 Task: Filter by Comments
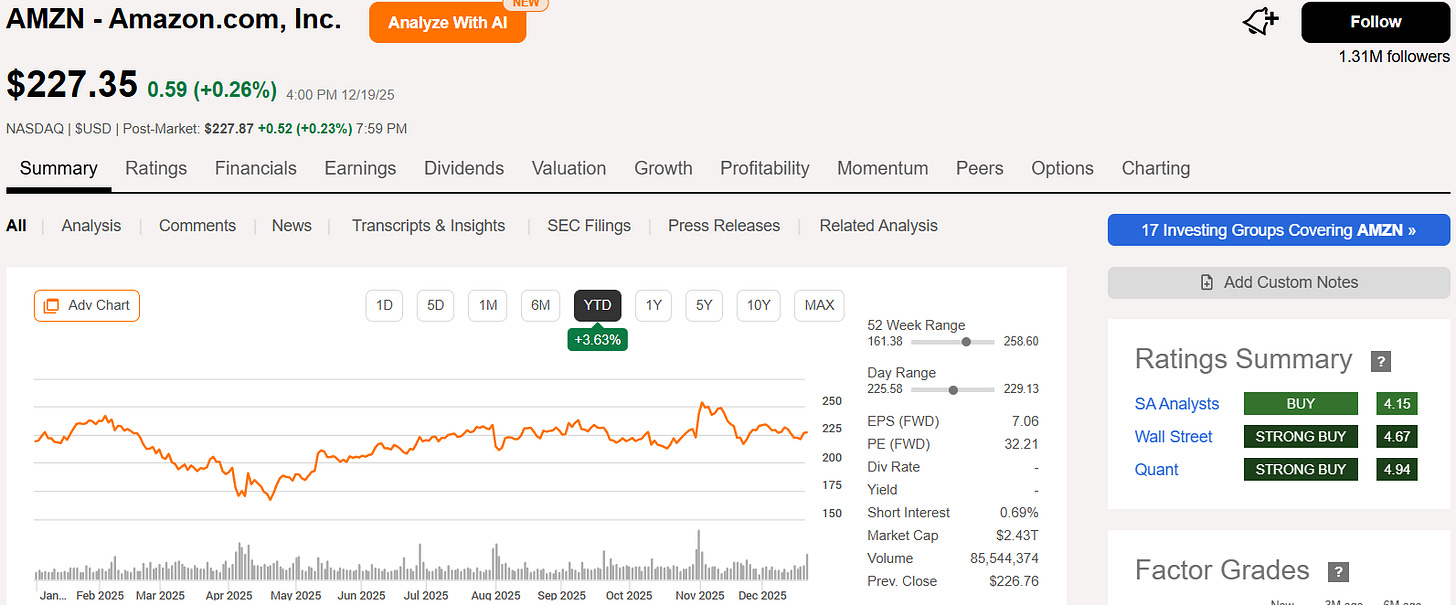pos(198,225)
